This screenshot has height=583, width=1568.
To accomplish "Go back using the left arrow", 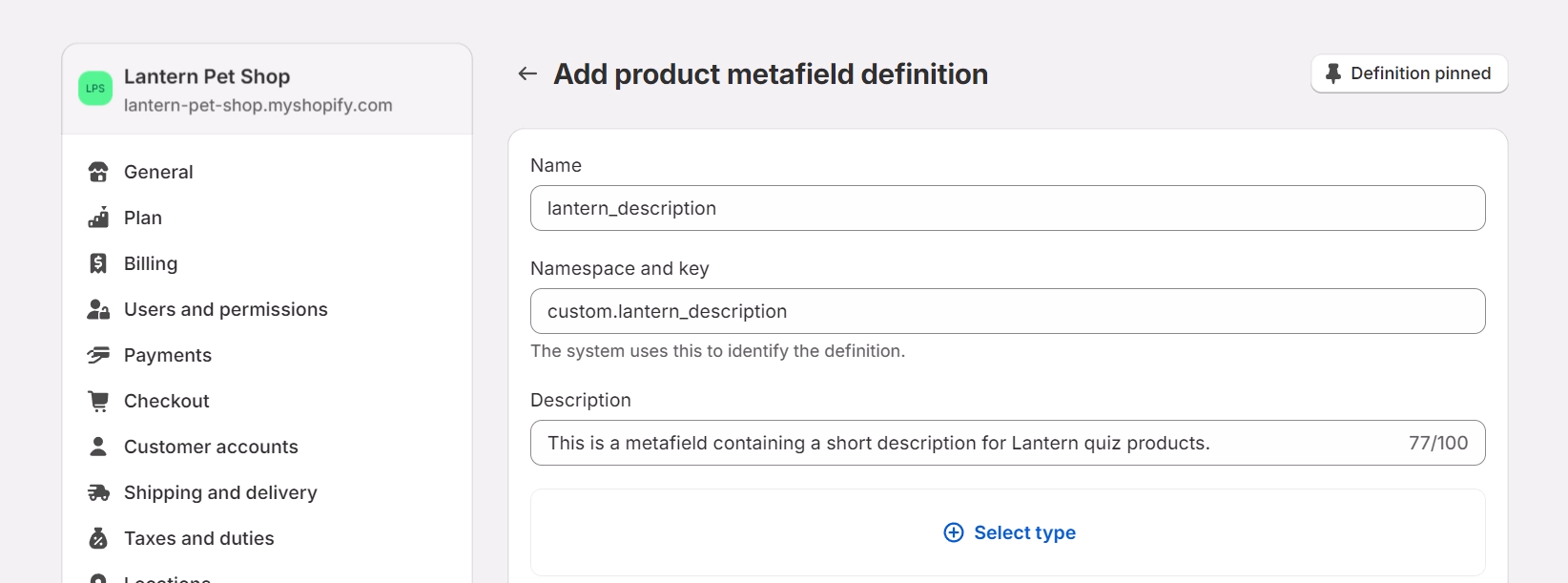I will (527, 73).
